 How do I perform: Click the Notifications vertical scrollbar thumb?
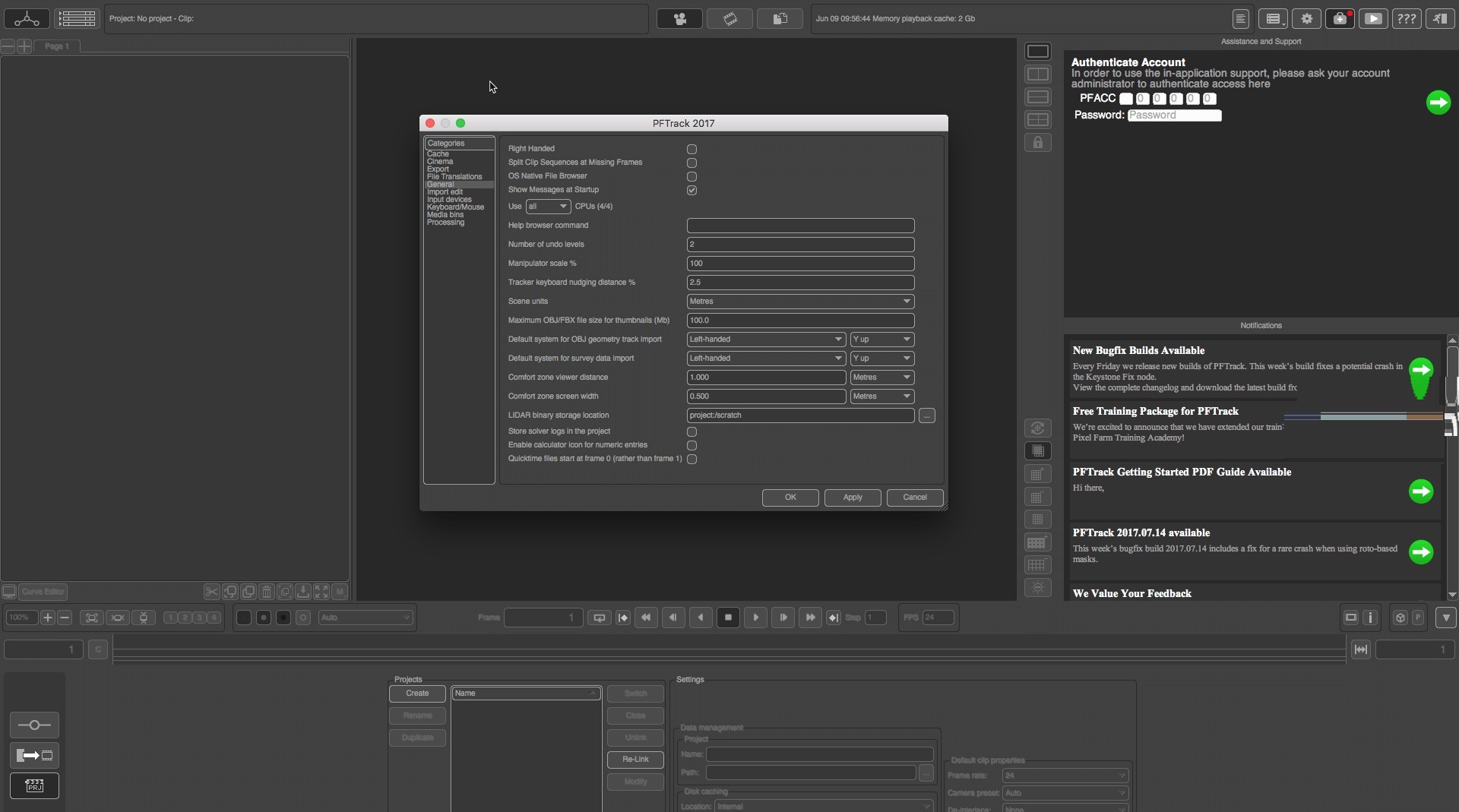(x=1451, y=376)
